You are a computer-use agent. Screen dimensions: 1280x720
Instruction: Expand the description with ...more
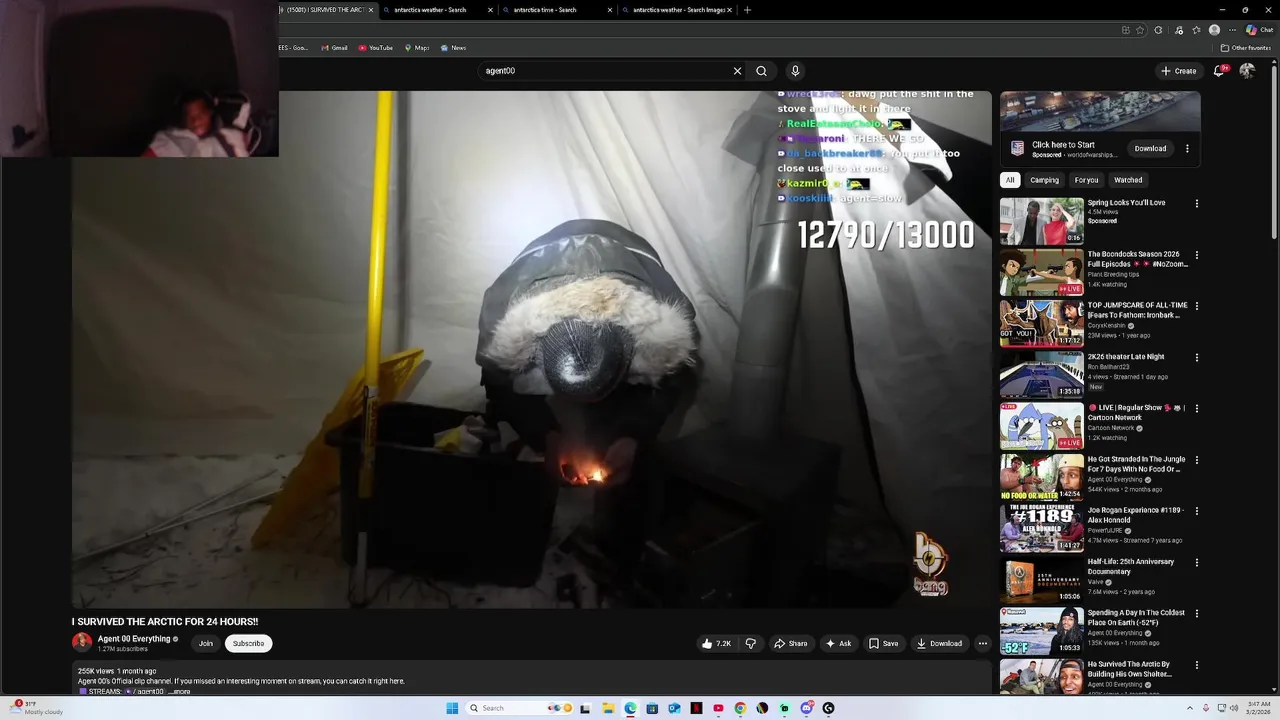(x=179, y=692)
